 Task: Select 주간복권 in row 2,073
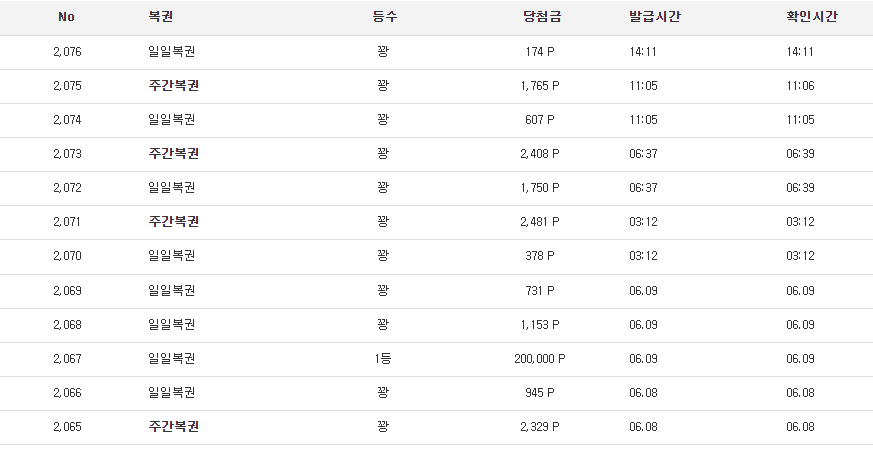pos(174,154)
